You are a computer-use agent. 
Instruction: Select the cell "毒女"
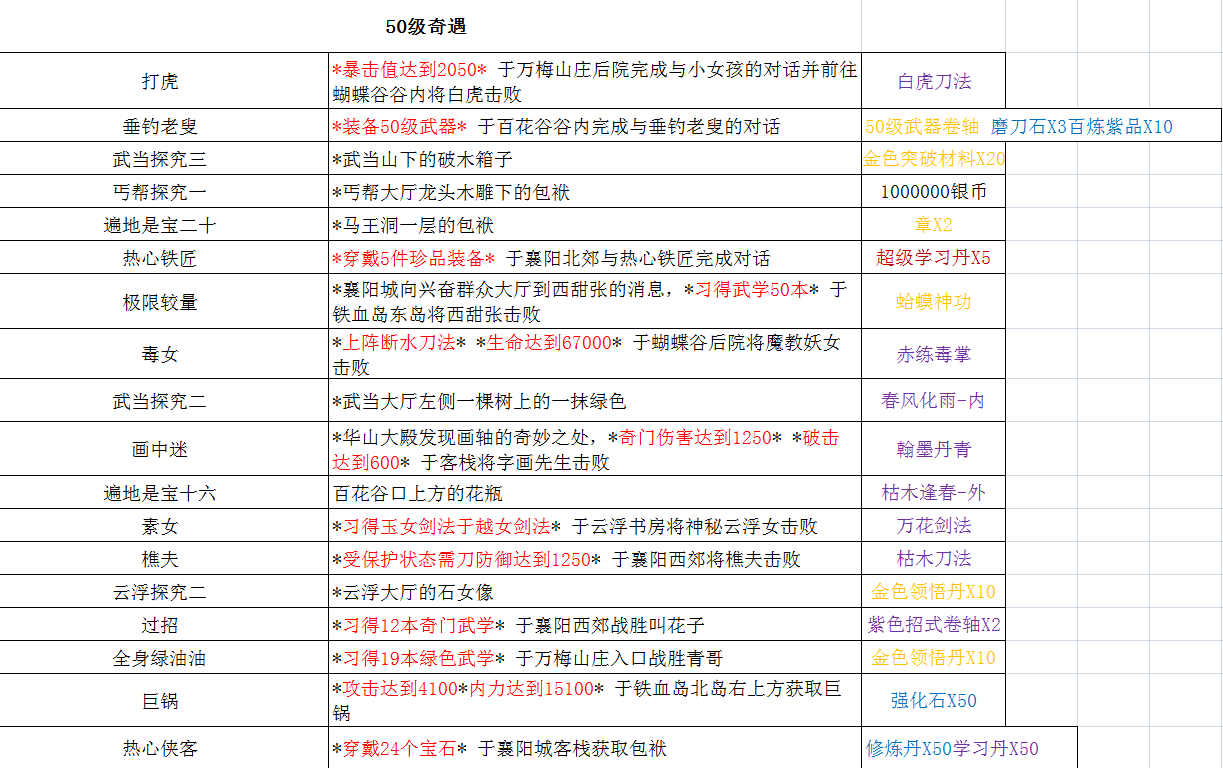[x=160, y=354]
